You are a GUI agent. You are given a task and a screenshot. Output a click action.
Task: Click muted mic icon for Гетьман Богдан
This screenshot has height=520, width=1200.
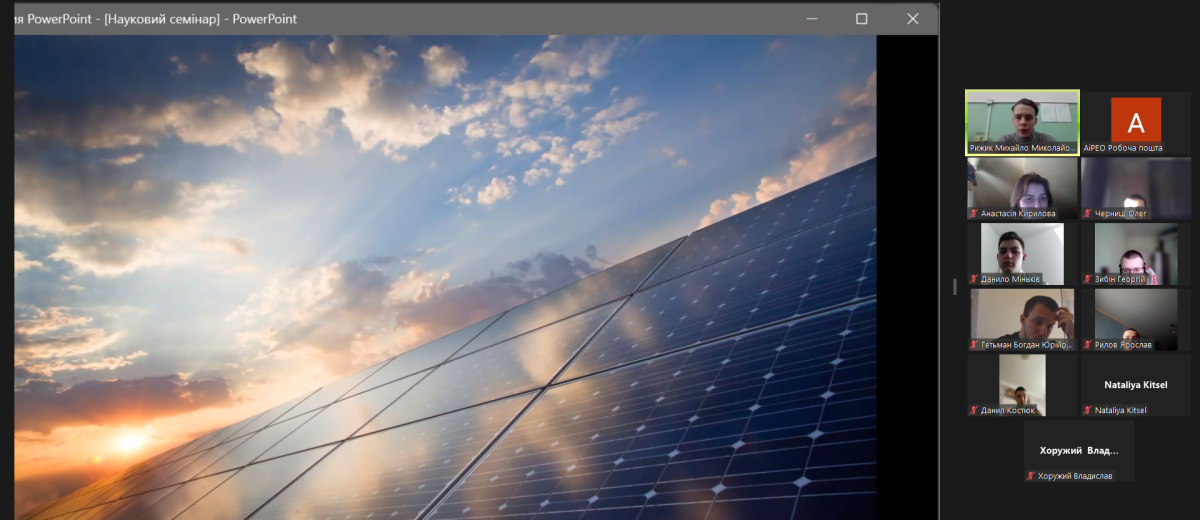(x=973, y=345)
